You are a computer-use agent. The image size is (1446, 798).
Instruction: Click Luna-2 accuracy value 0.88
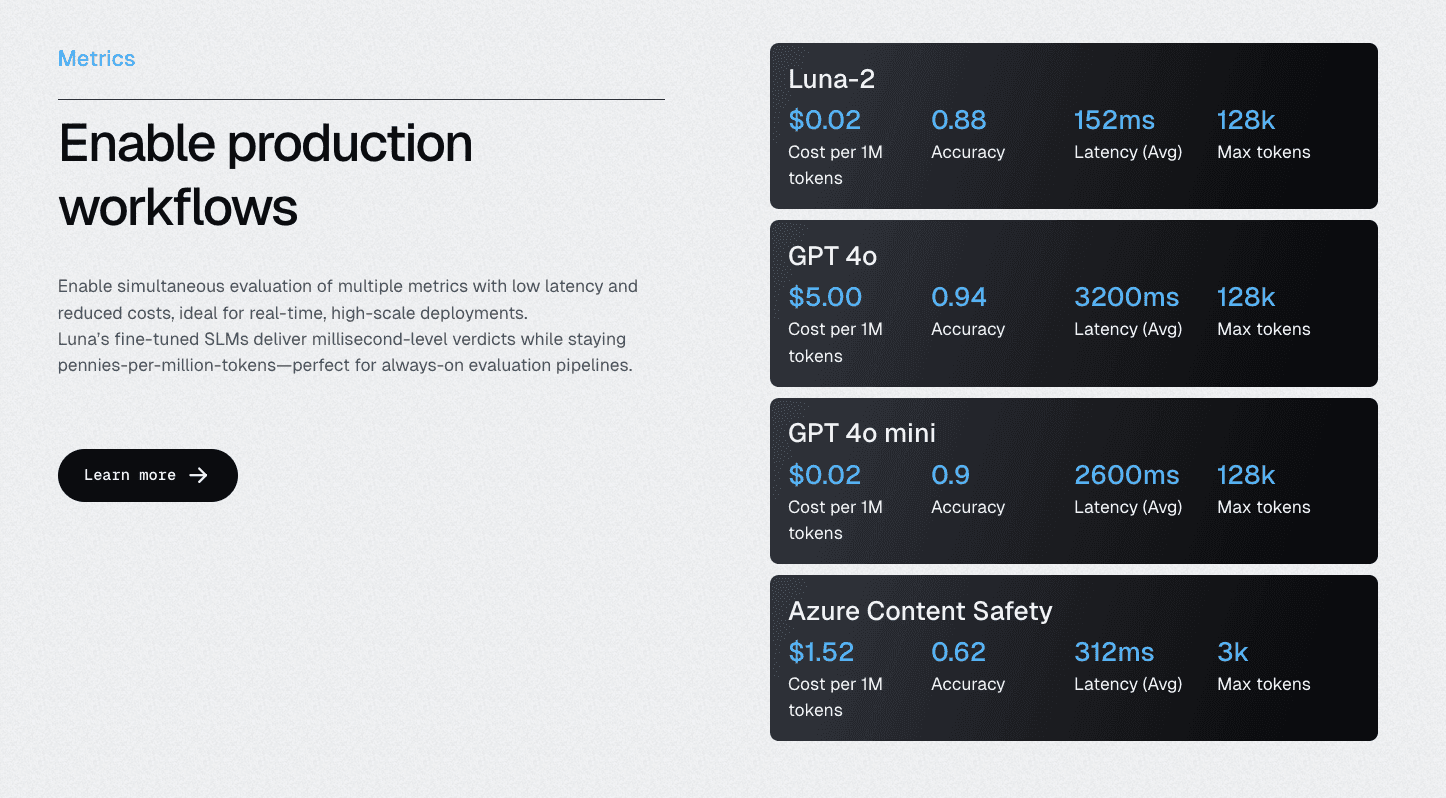(958, 120)
